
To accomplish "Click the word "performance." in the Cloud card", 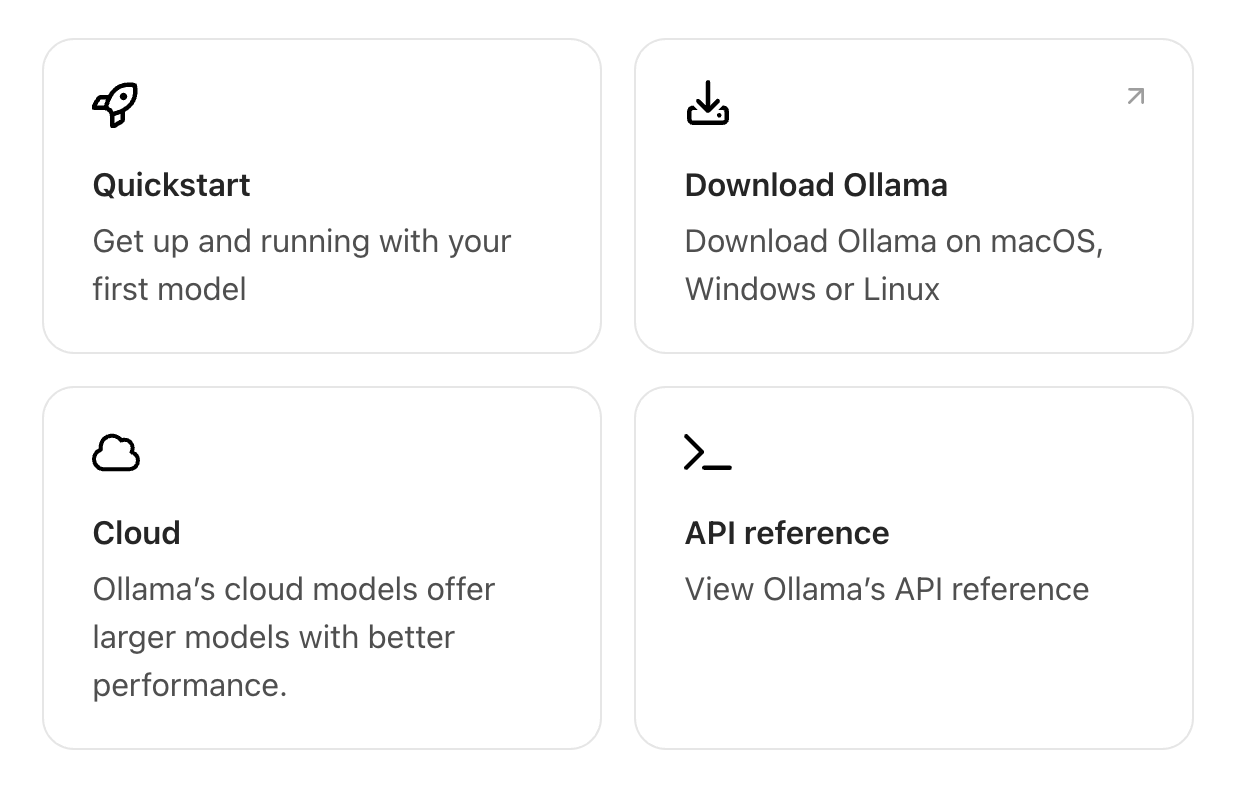I will (x=190, y=686).
